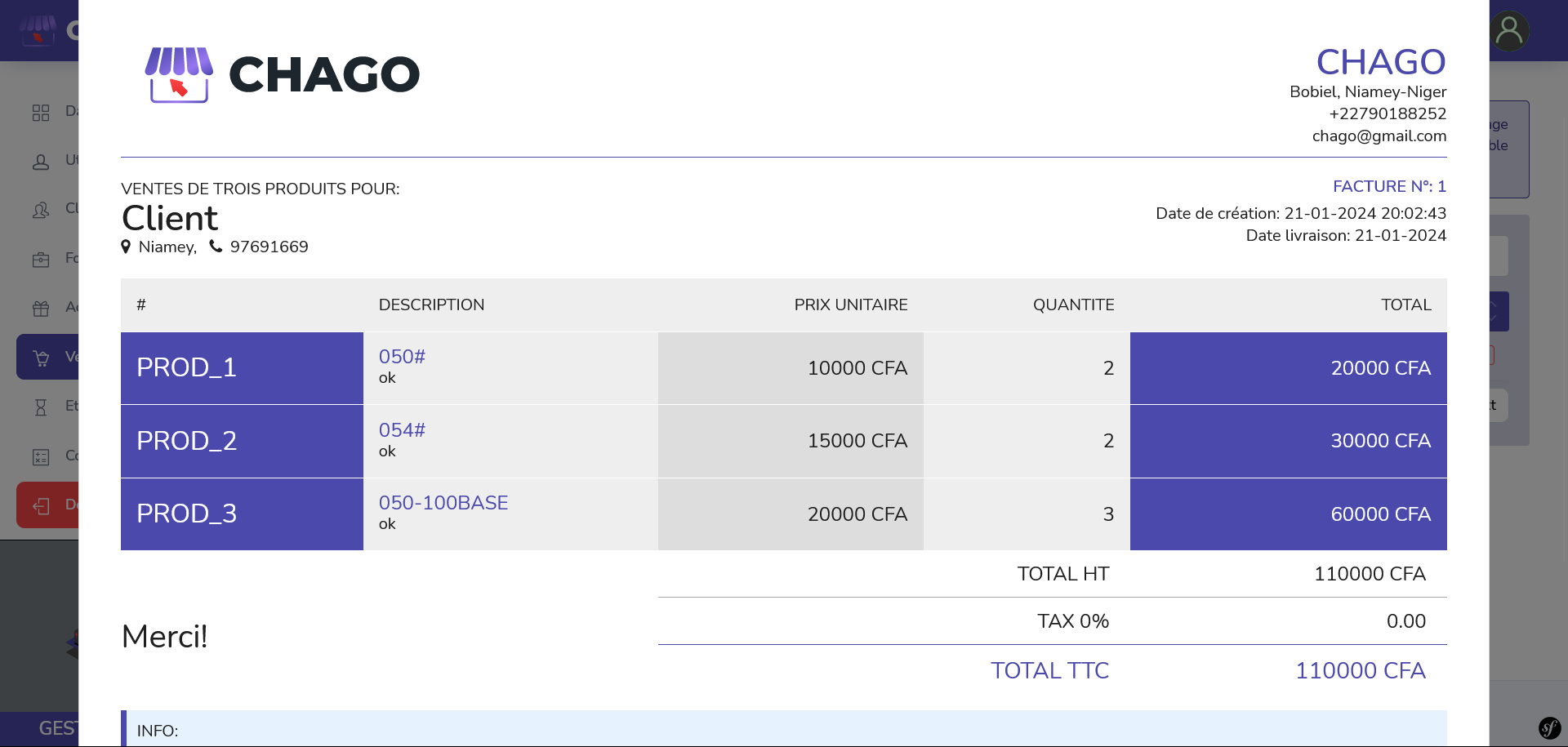
Task: Open the 050-100BASE product link
Action: click(443, 503)
